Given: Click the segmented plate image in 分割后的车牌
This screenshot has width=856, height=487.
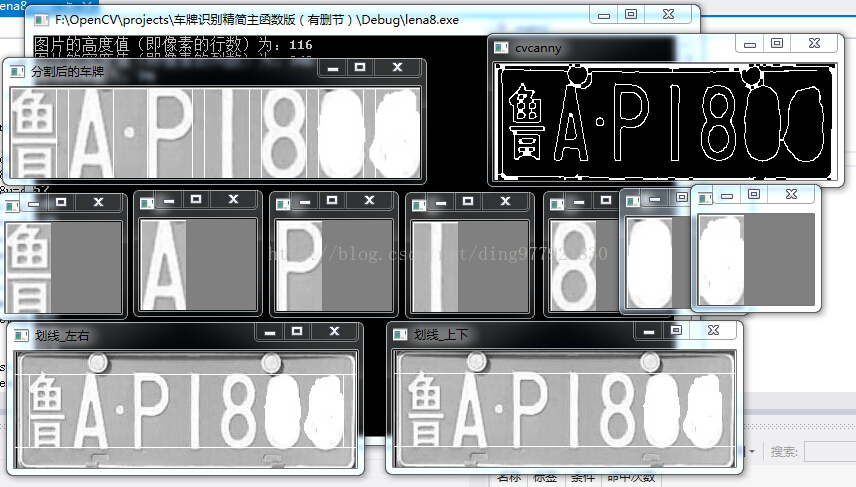Looking at the screenshot, I should tap(215, 133).
